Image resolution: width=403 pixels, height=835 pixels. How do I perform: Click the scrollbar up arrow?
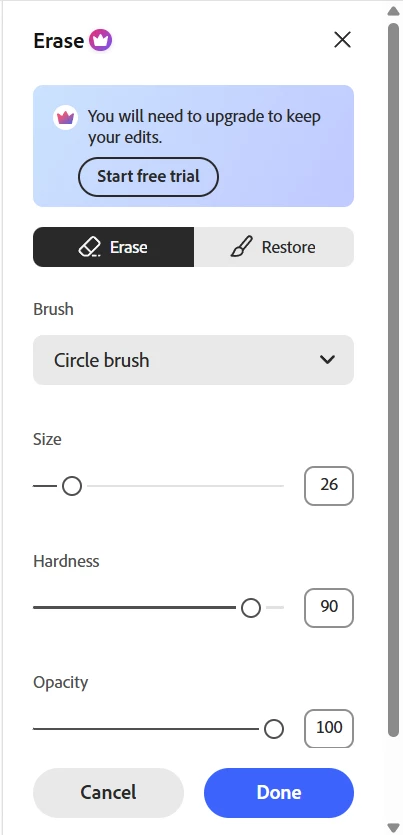coord(393,11)
